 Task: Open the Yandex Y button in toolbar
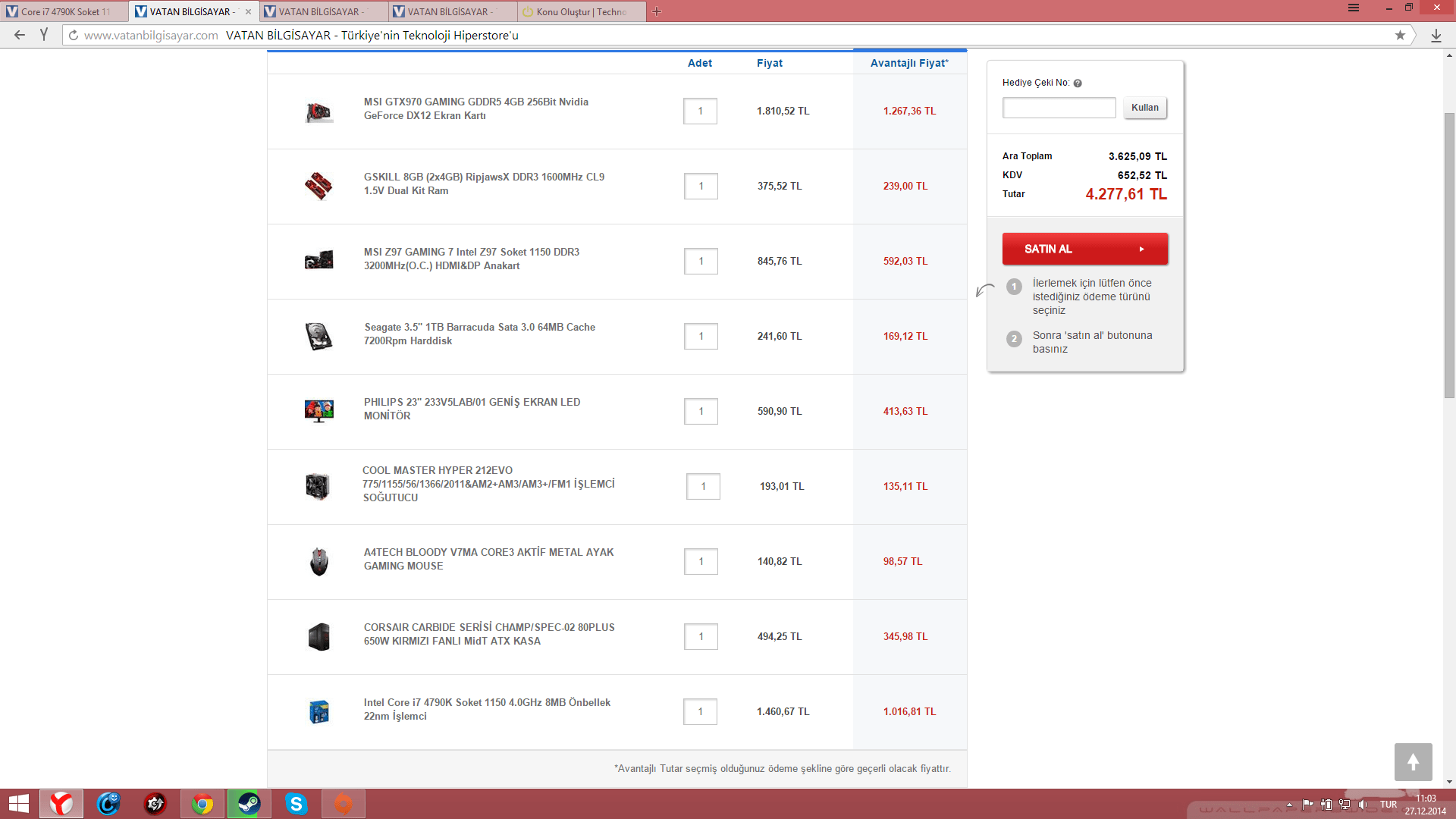click(44, 35)
